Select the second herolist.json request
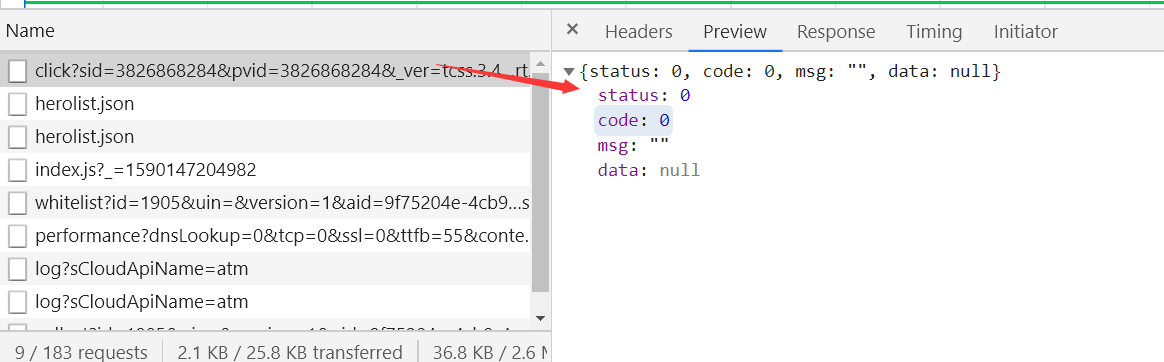1164x362 pixels. 266,137
